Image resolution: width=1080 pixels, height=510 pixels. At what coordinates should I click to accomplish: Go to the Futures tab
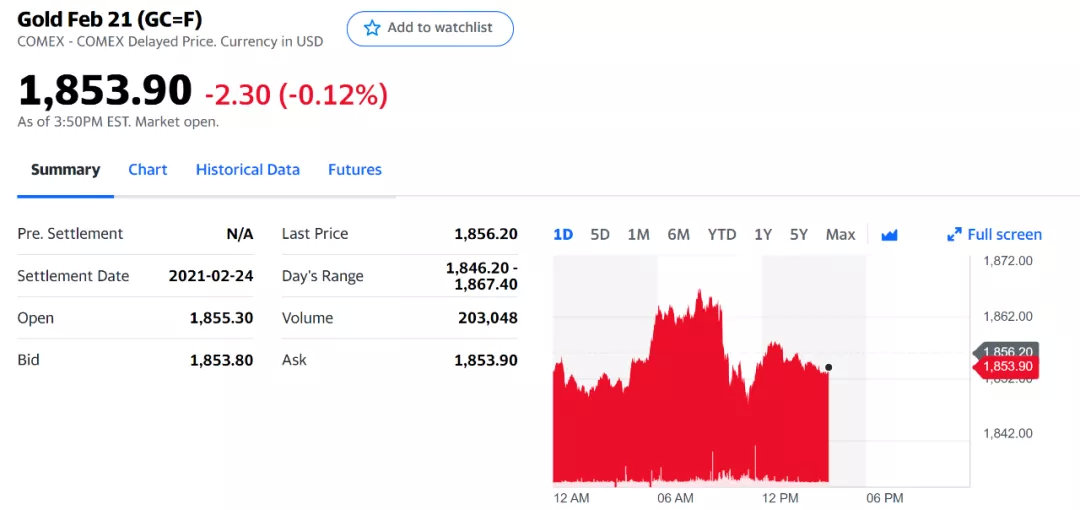(355, 170)
